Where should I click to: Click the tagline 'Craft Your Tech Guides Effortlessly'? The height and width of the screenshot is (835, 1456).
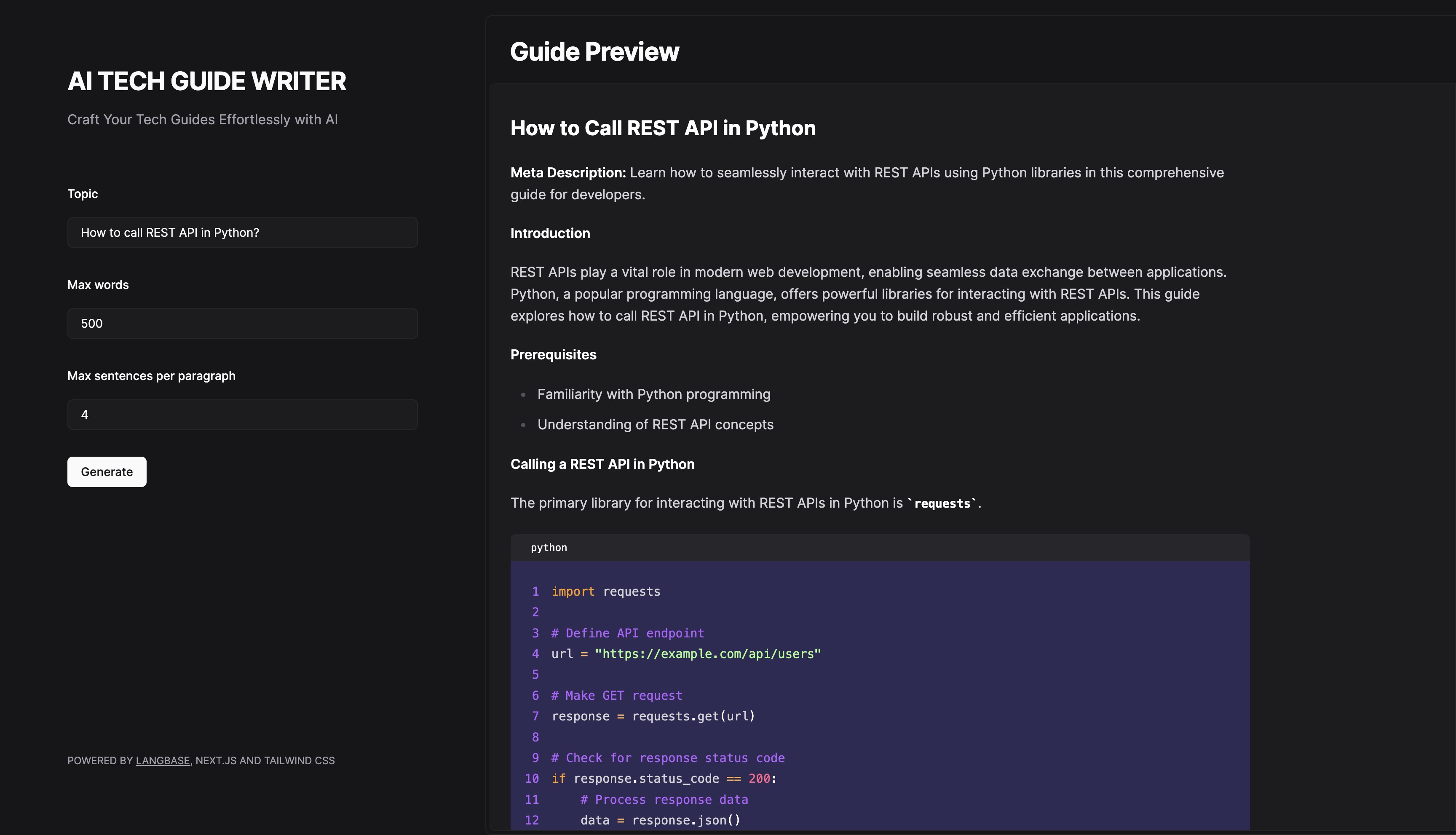(202, 119)
